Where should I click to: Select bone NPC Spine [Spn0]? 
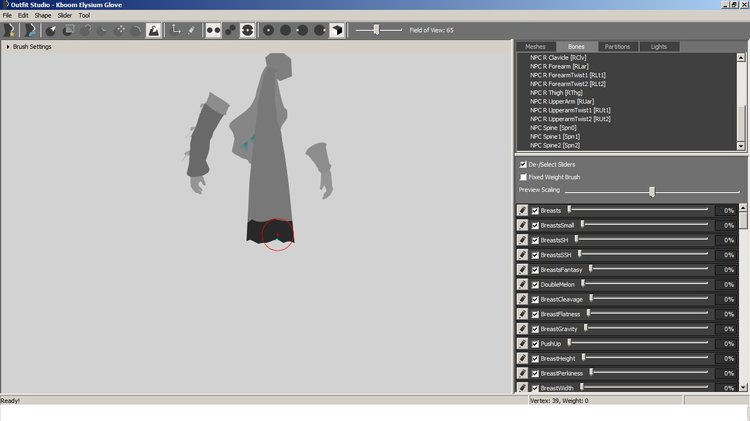(x=553, y=128)
